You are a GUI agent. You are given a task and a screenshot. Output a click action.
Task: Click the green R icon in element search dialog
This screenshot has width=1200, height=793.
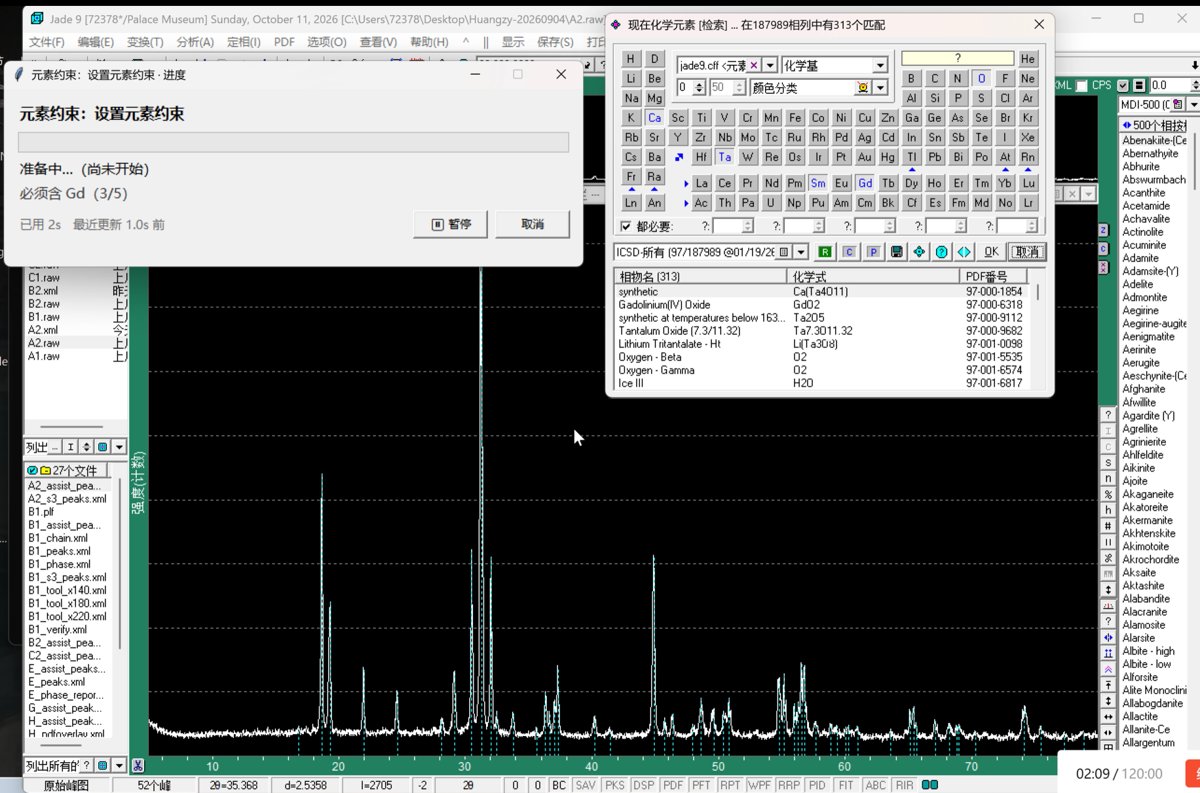tap(825, 252)
